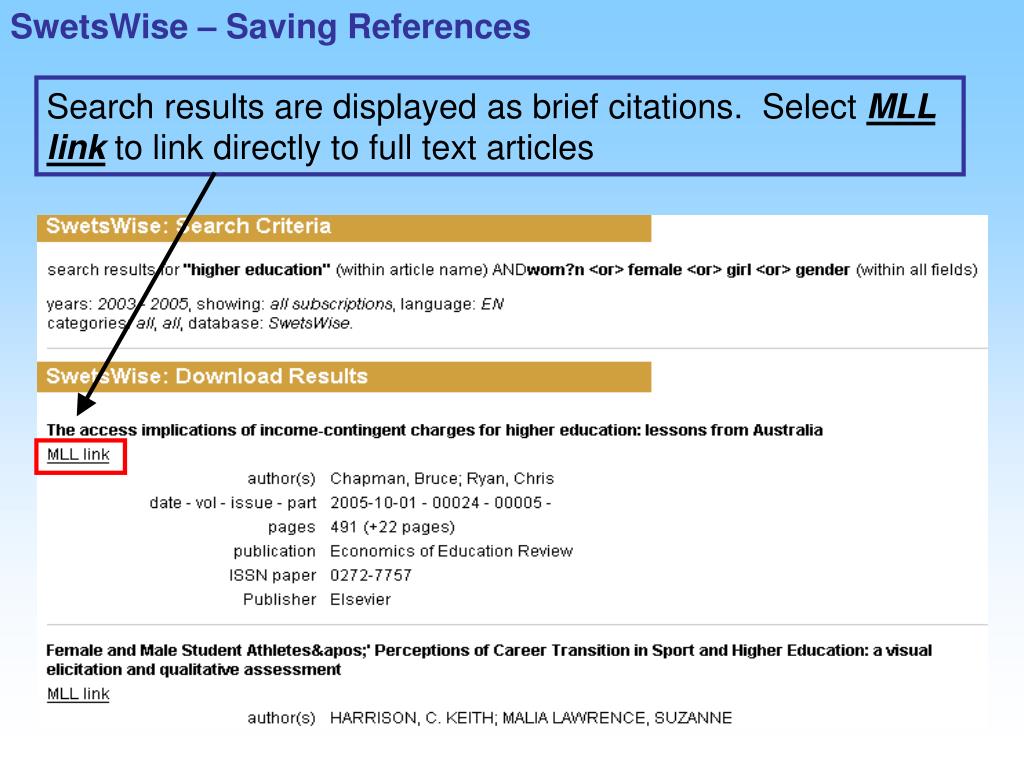
Task: Click the wom?n female girl gender terms
Action: coord(688,270)
